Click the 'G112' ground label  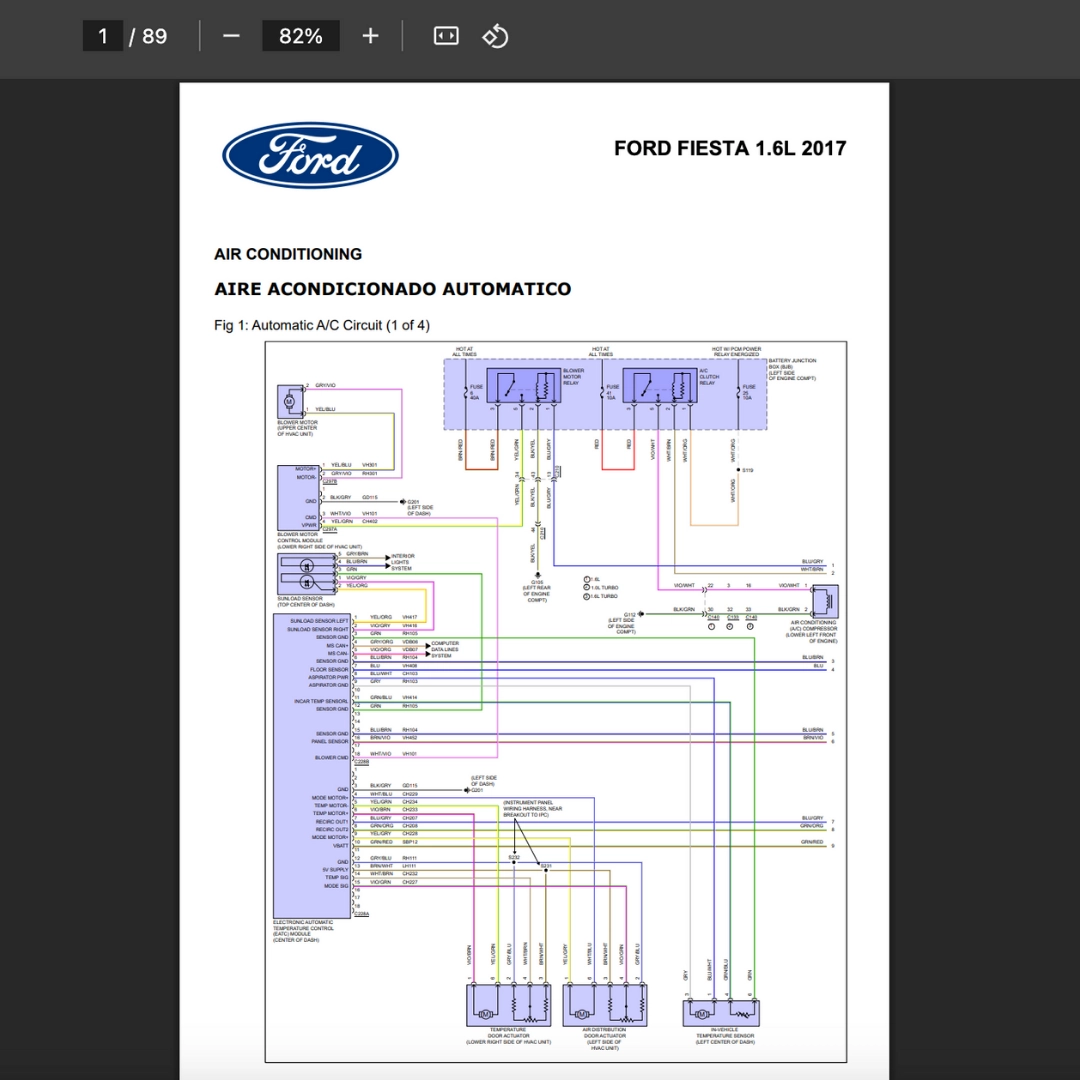point(630,614)
